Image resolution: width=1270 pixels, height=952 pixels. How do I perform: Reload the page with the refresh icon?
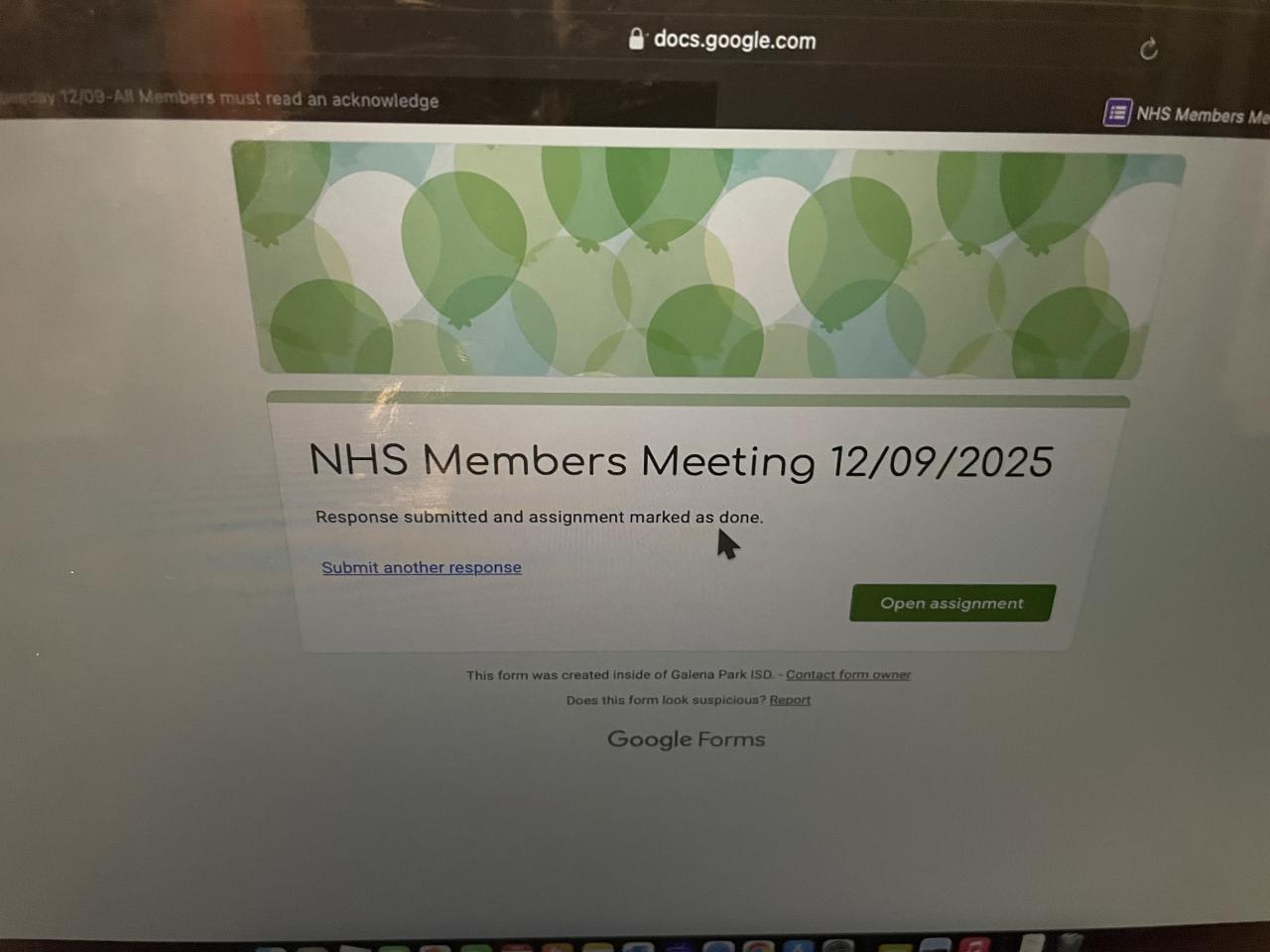pyautogui.click(x=1149, y=49)
